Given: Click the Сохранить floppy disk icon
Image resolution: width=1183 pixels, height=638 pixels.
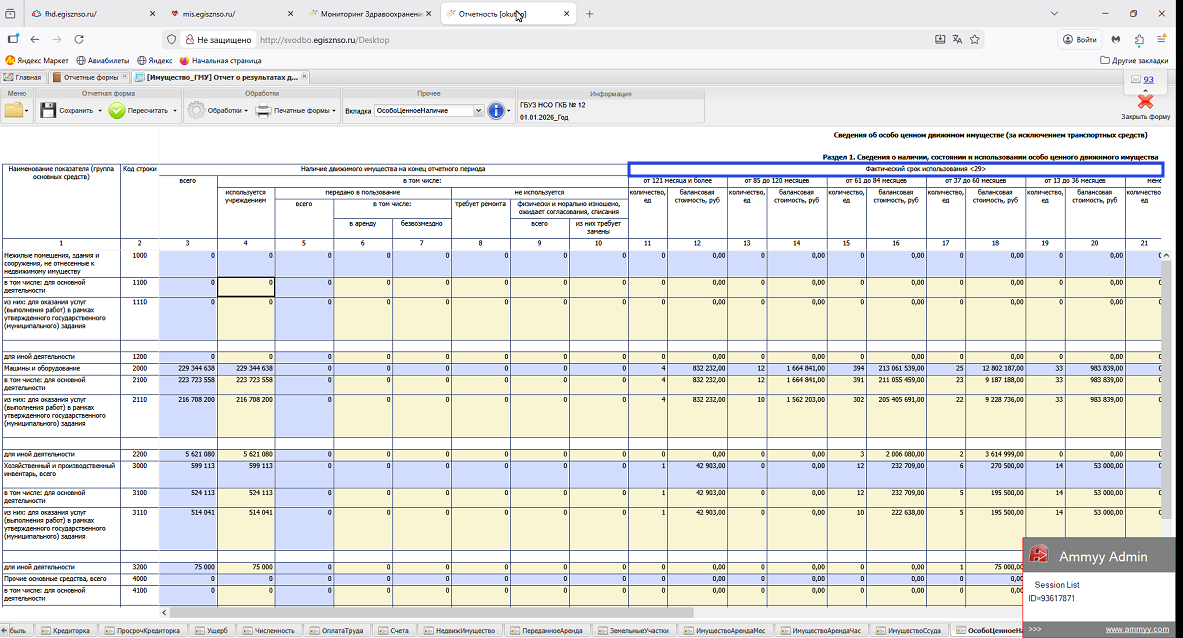Looking at the screenshot, I should point(48,111).
